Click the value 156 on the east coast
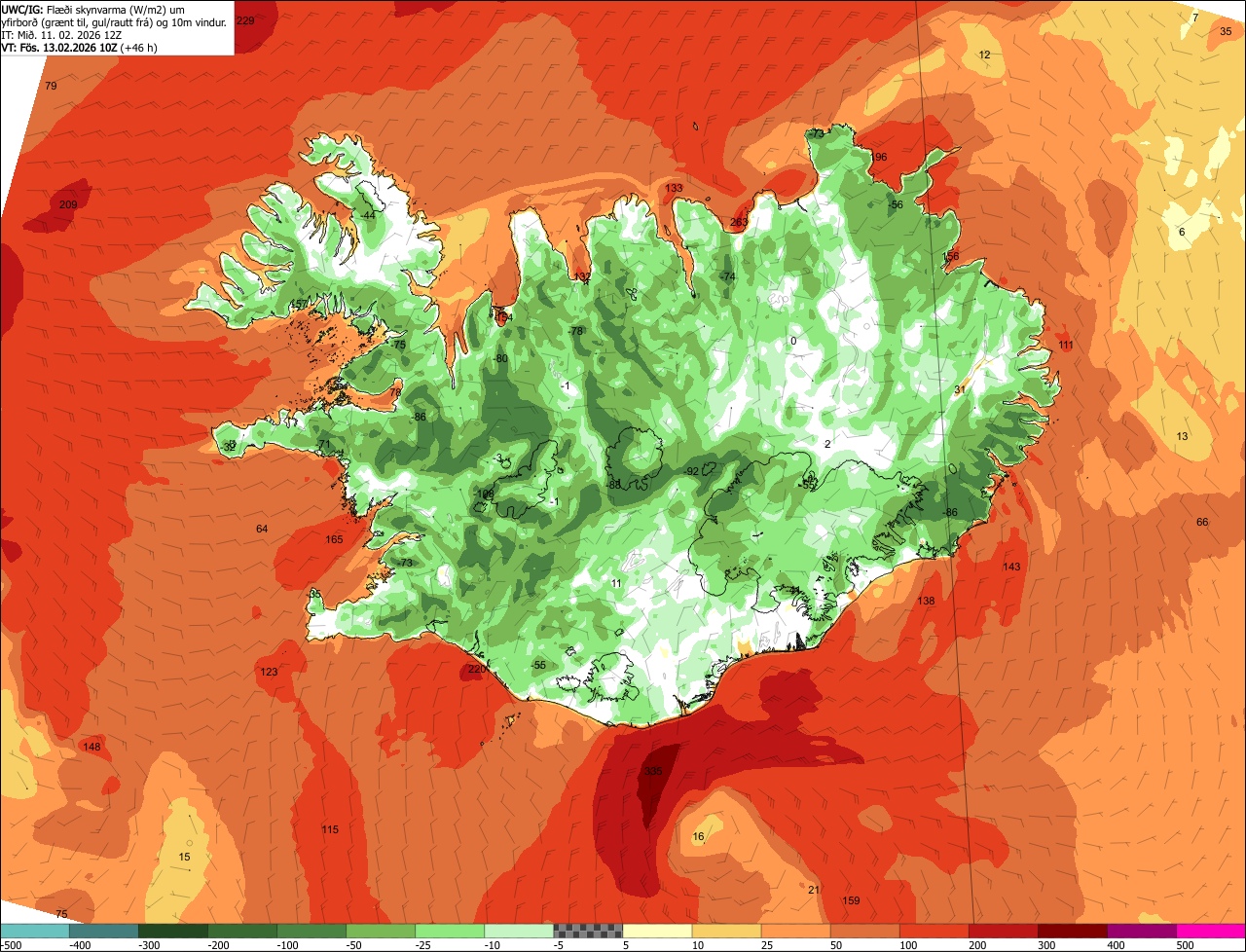Viewport: 1246px width, 952px height. pyautogui.click(x=951, y=256)
